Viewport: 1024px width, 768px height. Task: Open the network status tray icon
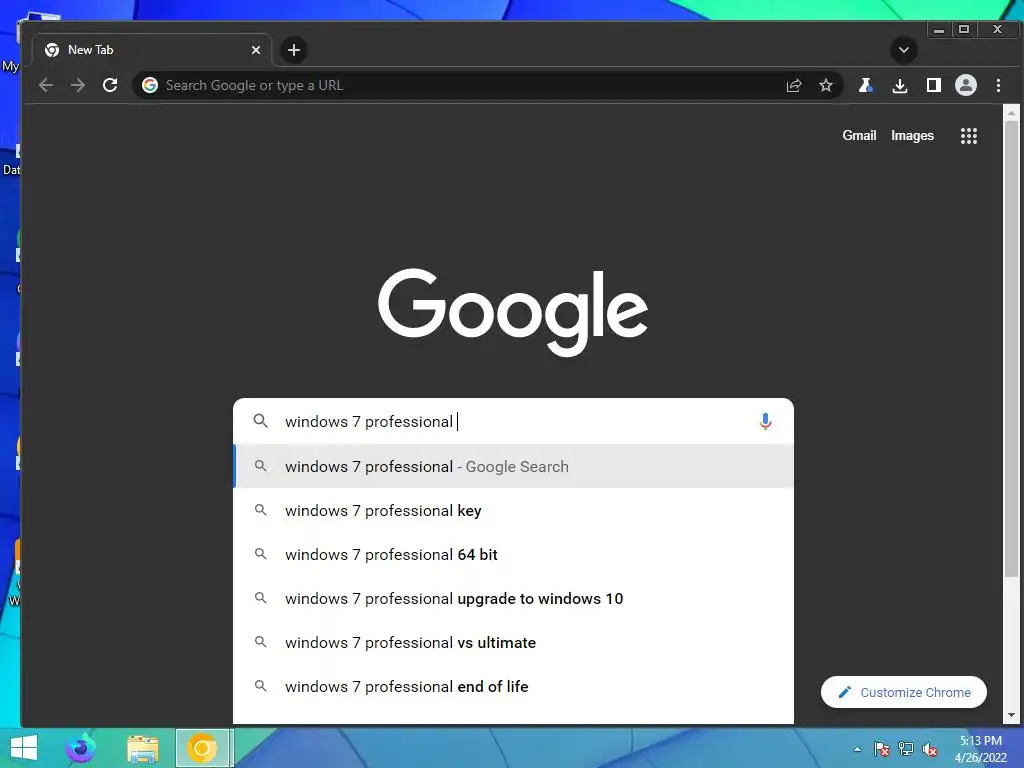906,749
